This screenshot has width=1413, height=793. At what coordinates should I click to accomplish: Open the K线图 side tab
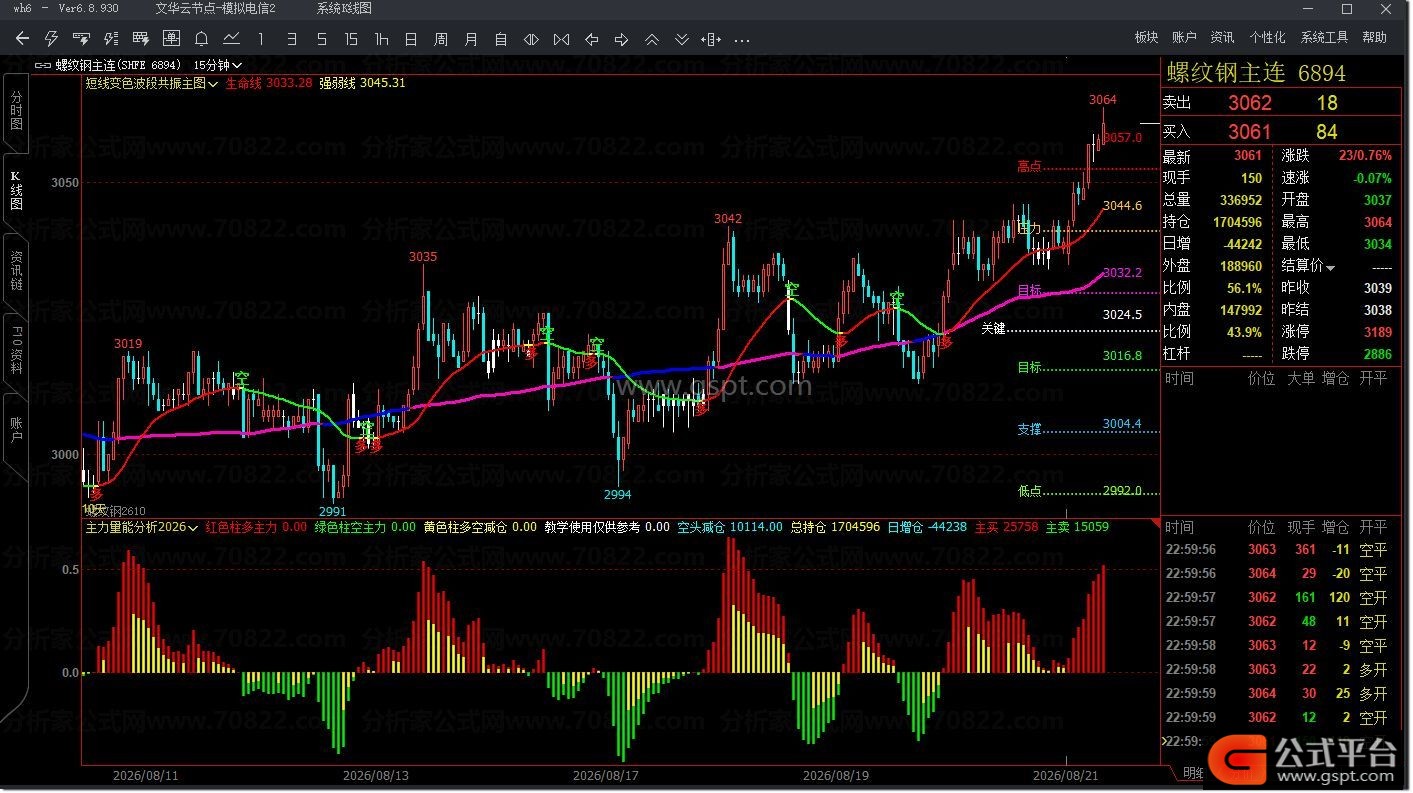[16, 190]
